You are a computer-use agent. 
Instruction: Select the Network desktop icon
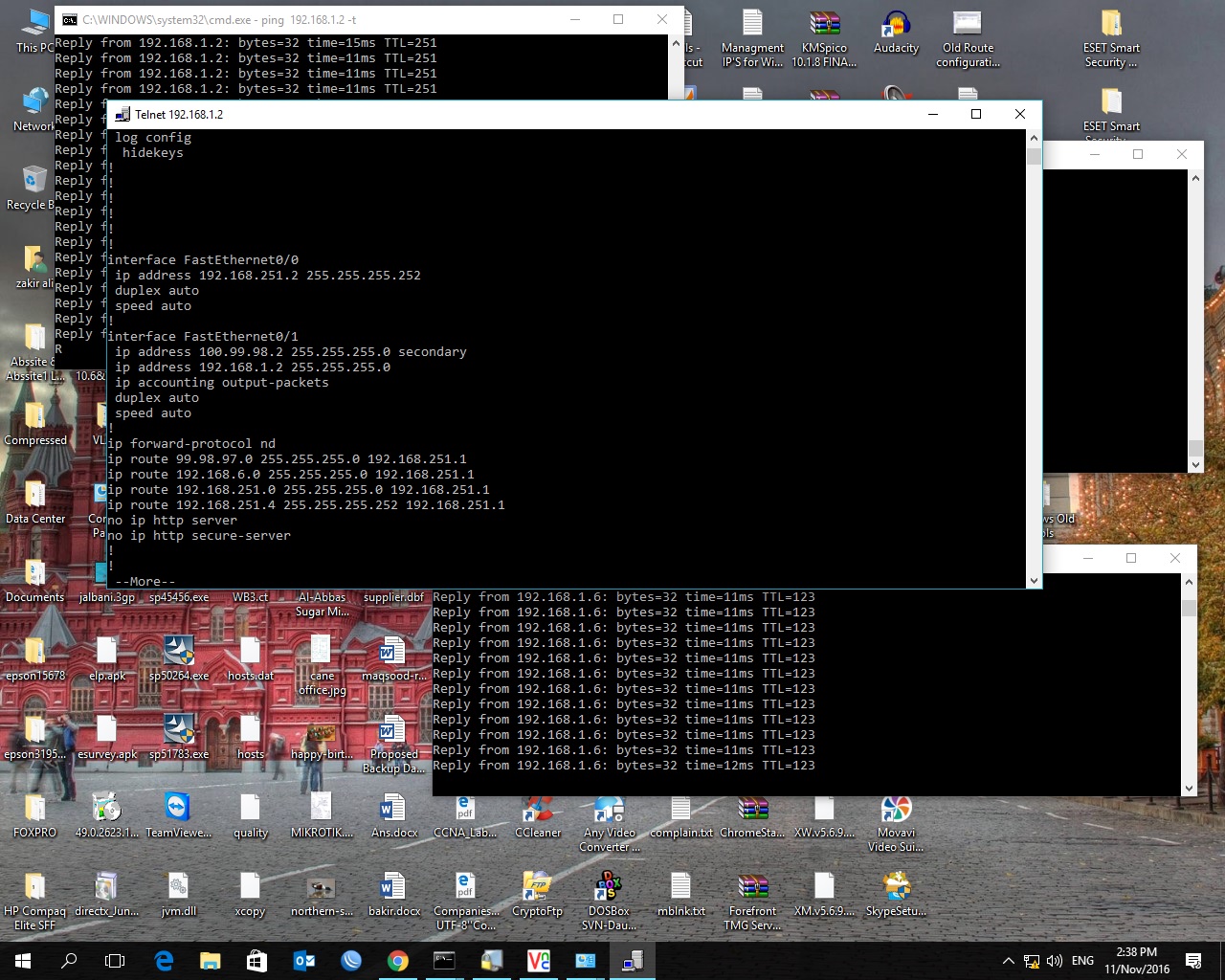point(34,109)
